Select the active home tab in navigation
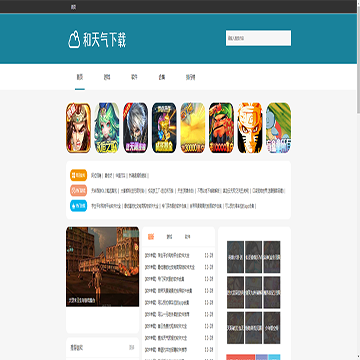Viewport: 360px width, 360px height. point(80,77)
